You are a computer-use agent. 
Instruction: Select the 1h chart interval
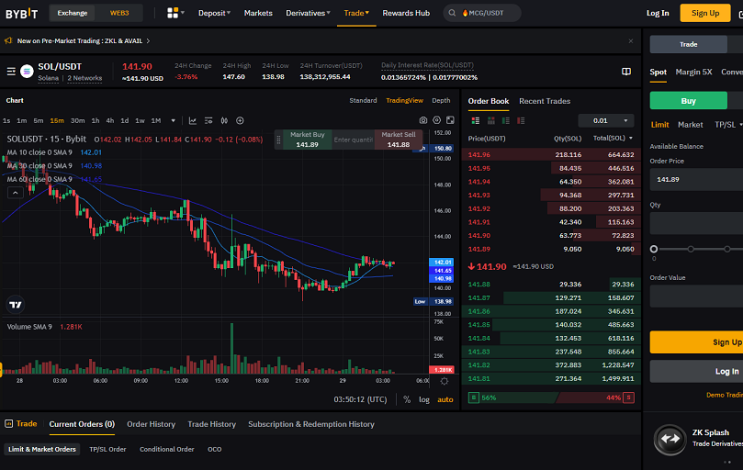[x=95, y=121]
